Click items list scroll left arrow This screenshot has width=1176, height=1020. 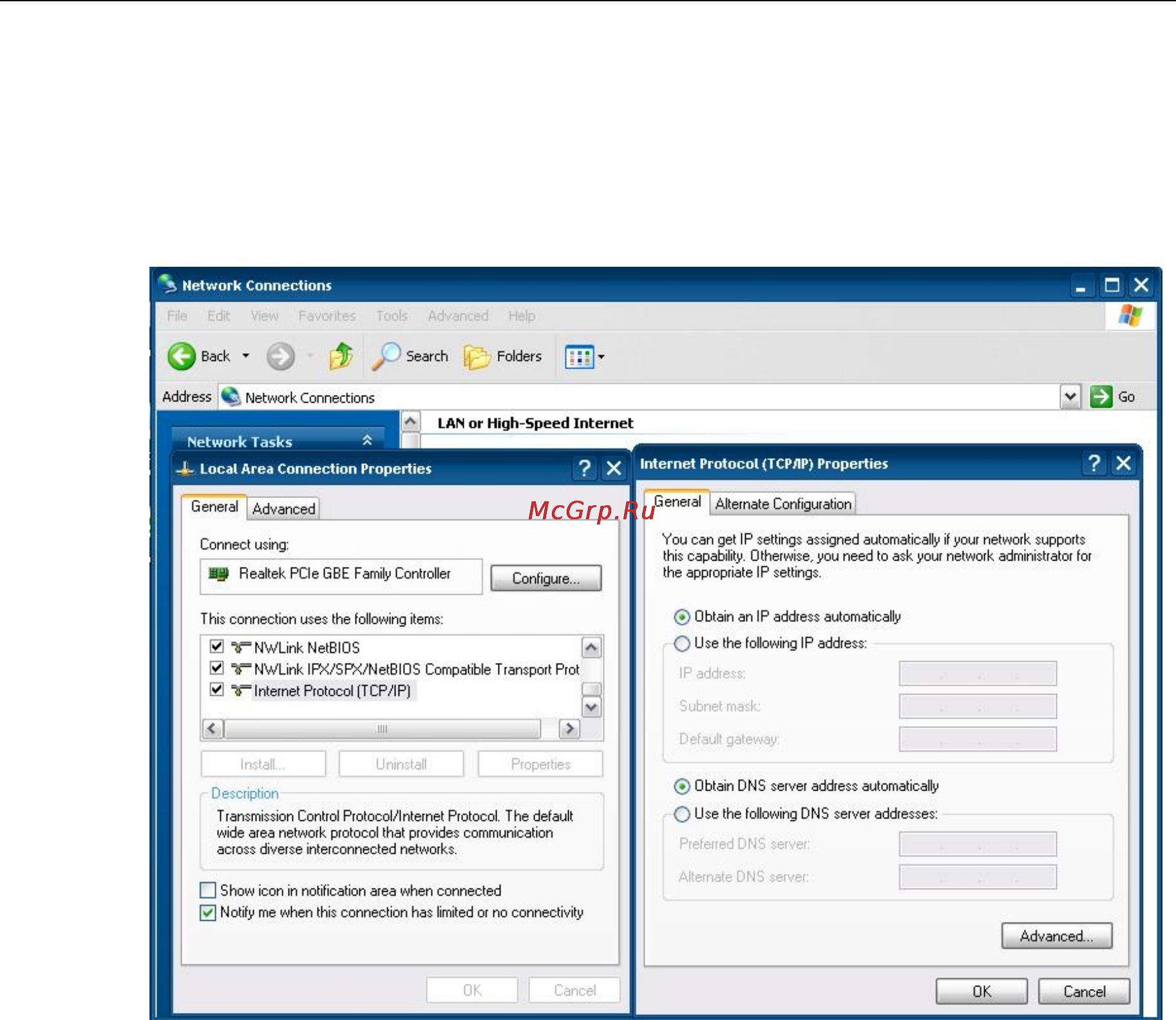point(213,729)
